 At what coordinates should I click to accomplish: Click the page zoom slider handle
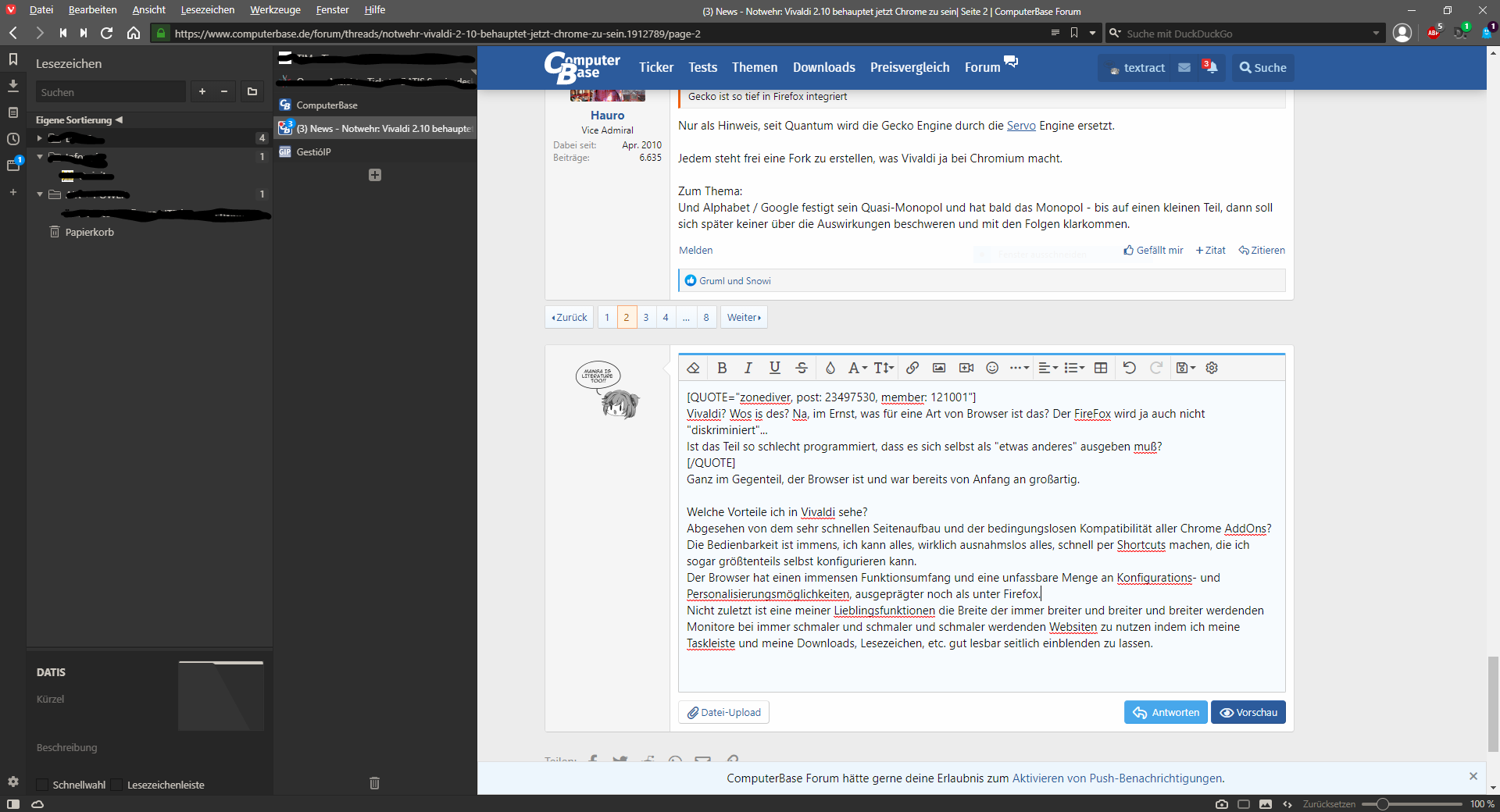tap(1382, 804)
